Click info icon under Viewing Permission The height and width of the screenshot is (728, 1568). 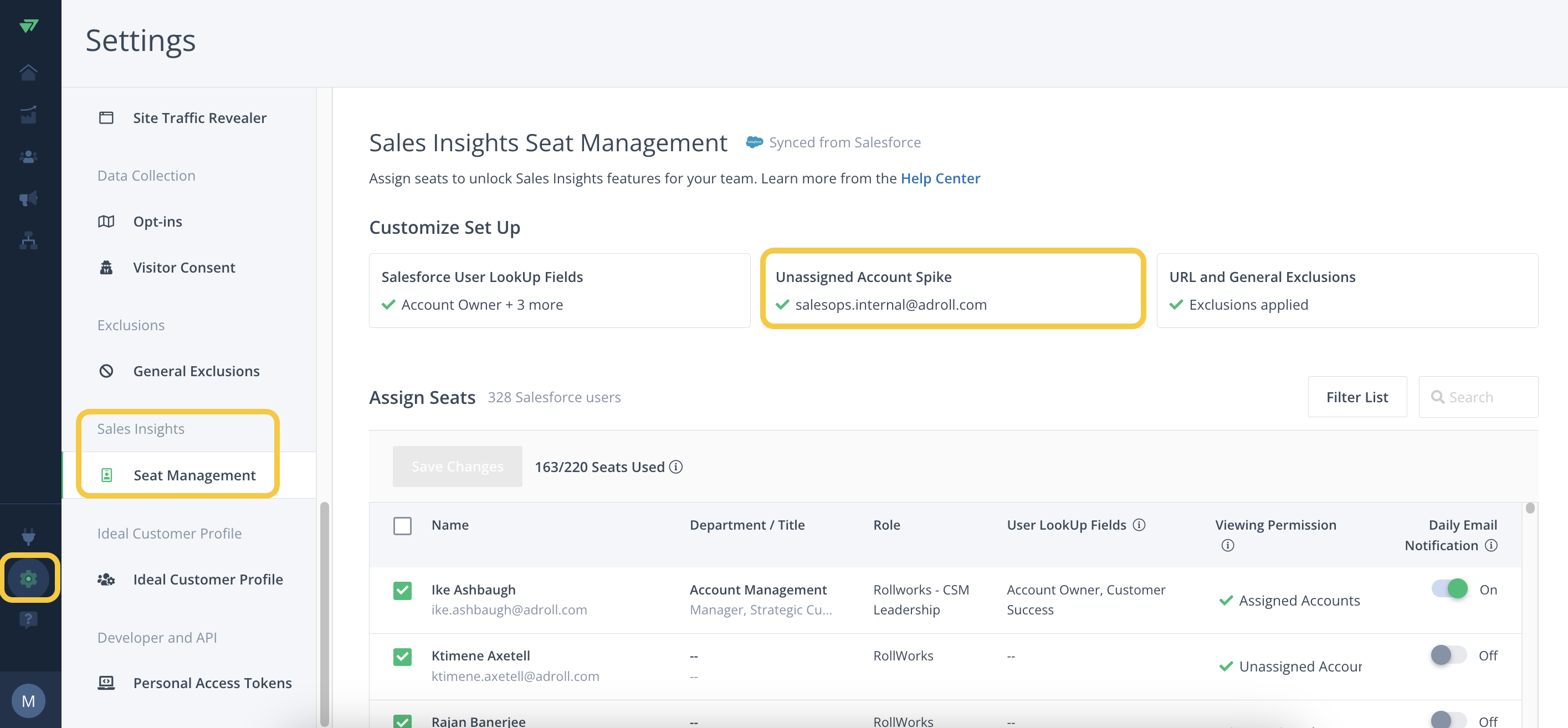pyautogui.click(x=1228, y=545)
